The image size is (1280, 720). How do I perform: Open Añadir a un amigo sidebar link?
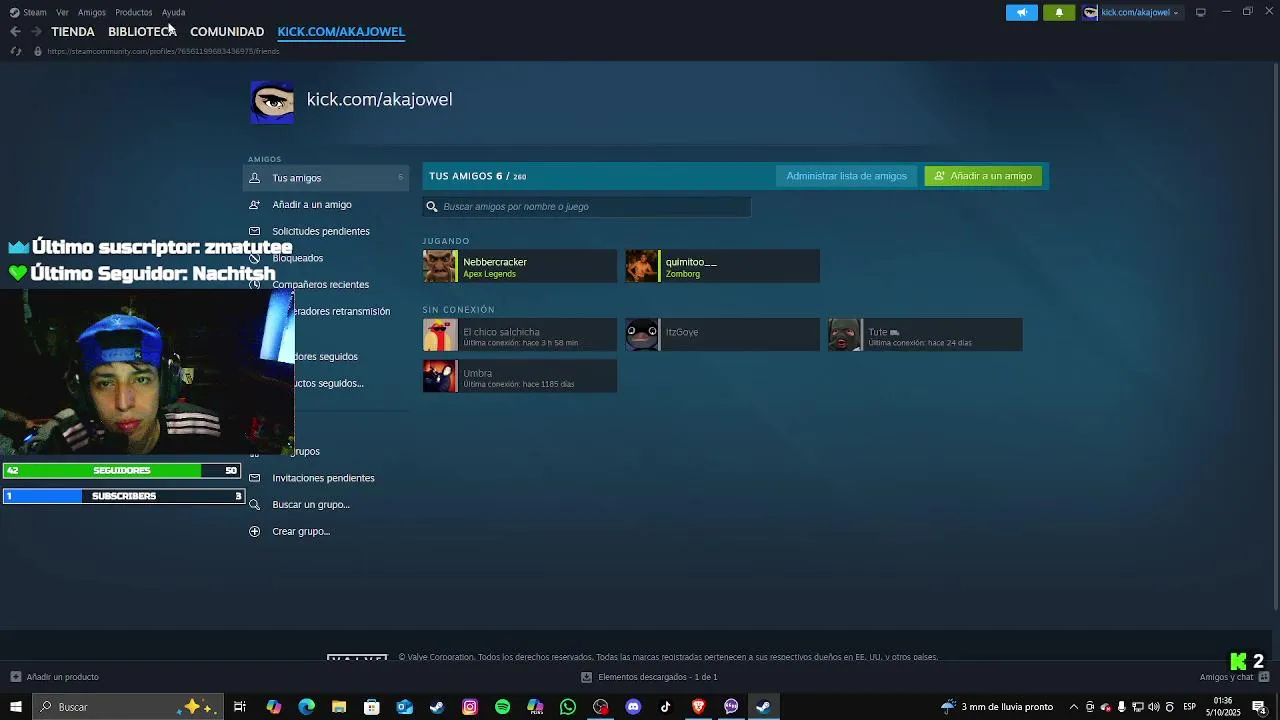(312, 204)
